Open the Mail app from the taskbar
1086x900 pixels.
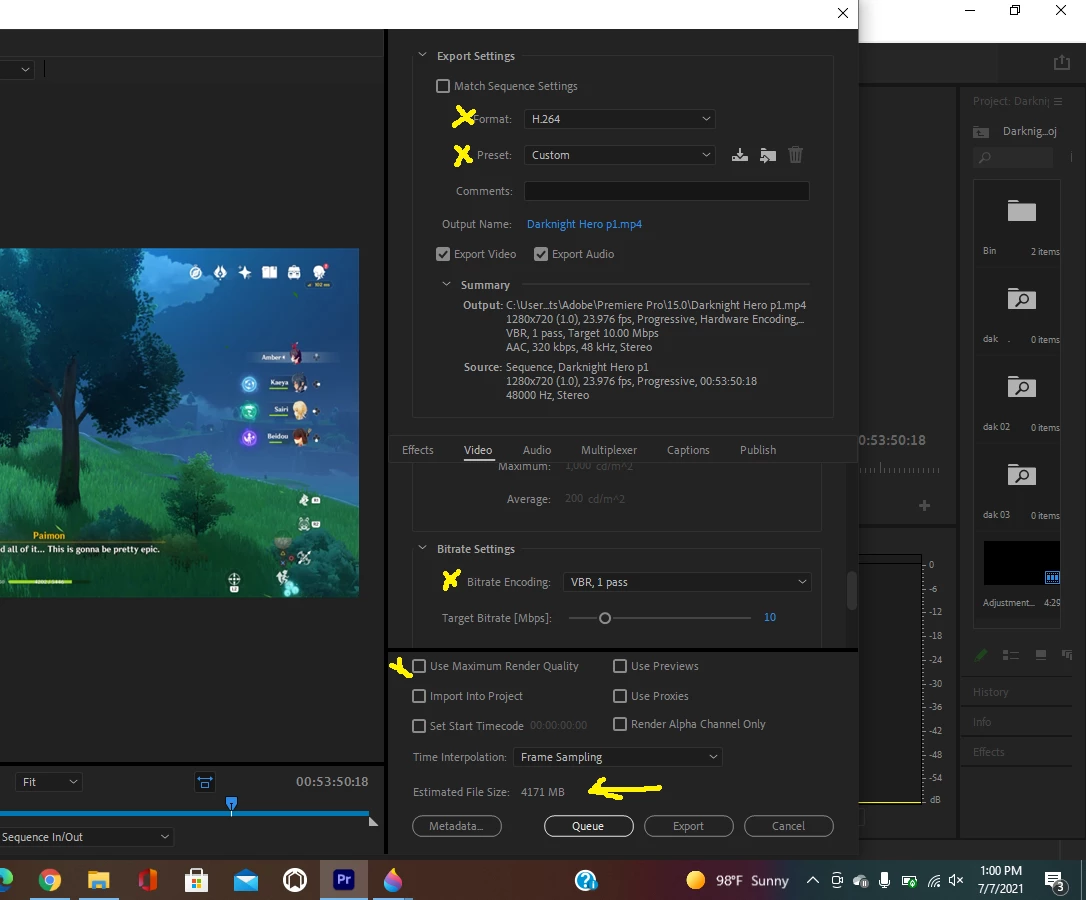tap(246, 881)
